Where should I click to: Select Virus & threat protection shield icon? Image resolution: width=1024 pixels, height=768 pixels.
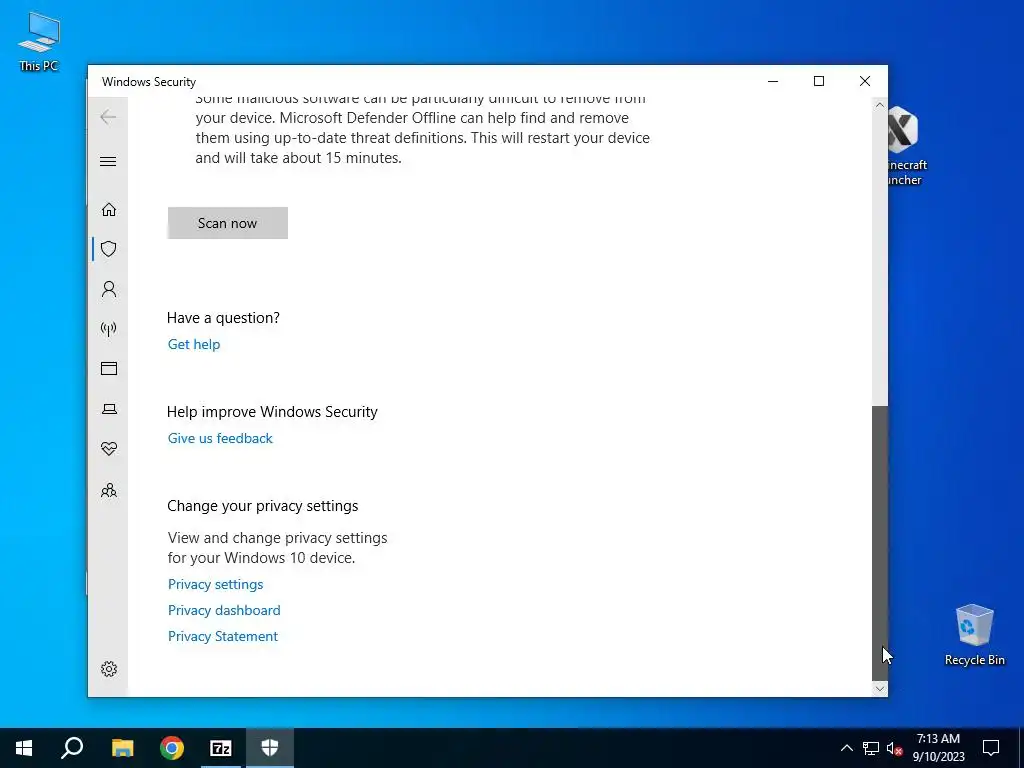tap(108, 249)
